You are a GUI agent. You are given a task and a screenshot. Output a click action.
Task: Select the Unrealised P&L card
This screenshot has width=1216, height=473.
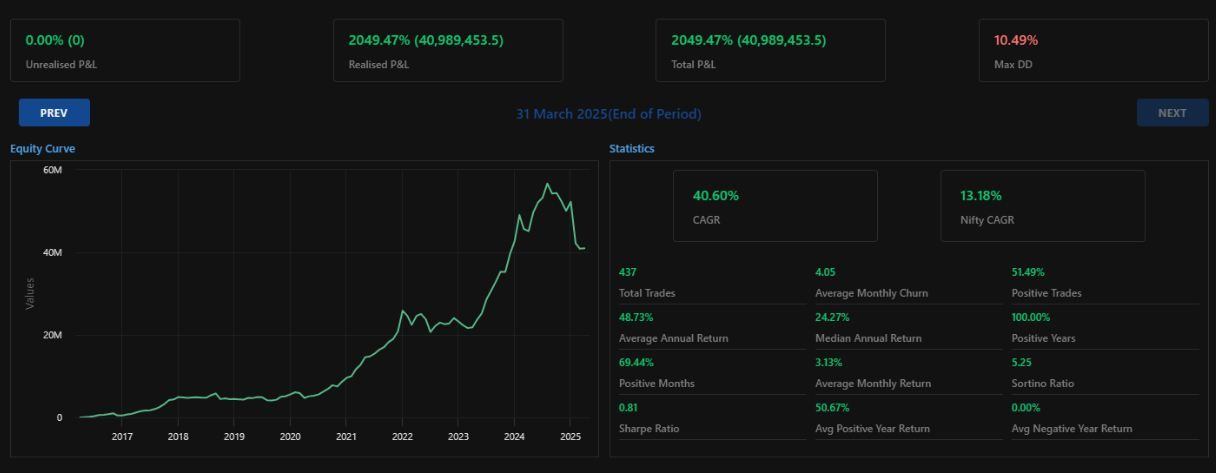[x=125, y=51]
